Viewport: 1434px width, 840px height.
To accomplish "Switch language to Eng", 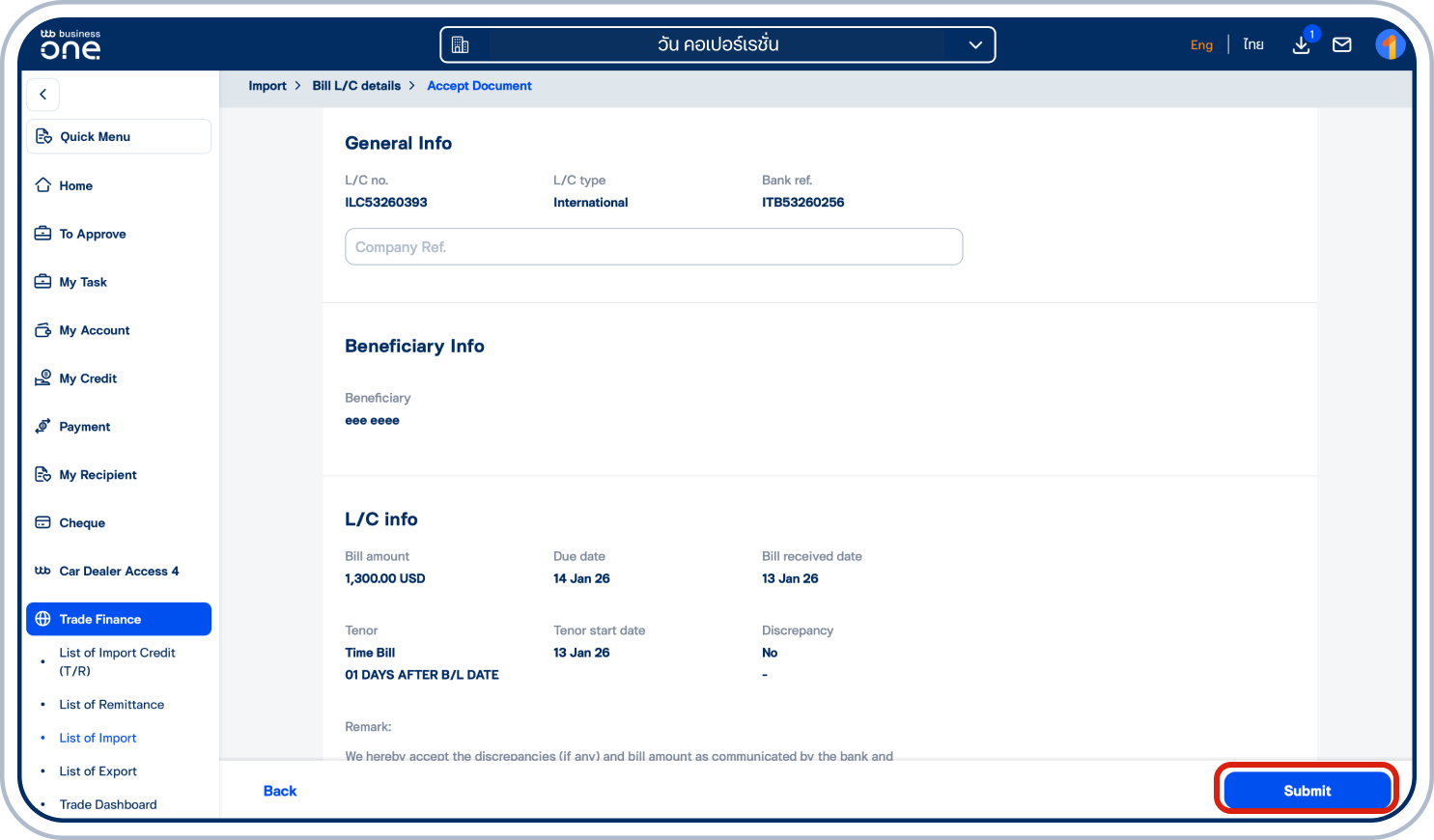I will pyautogui.click(x=1201, y=45).
